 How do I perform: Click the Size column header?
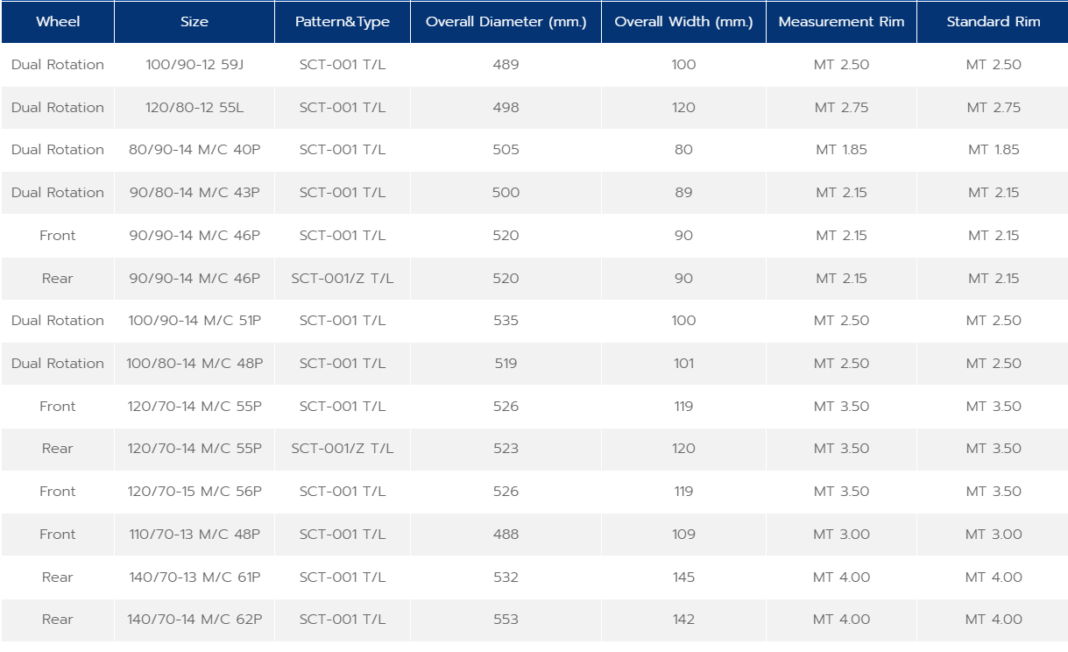(194, 22)
